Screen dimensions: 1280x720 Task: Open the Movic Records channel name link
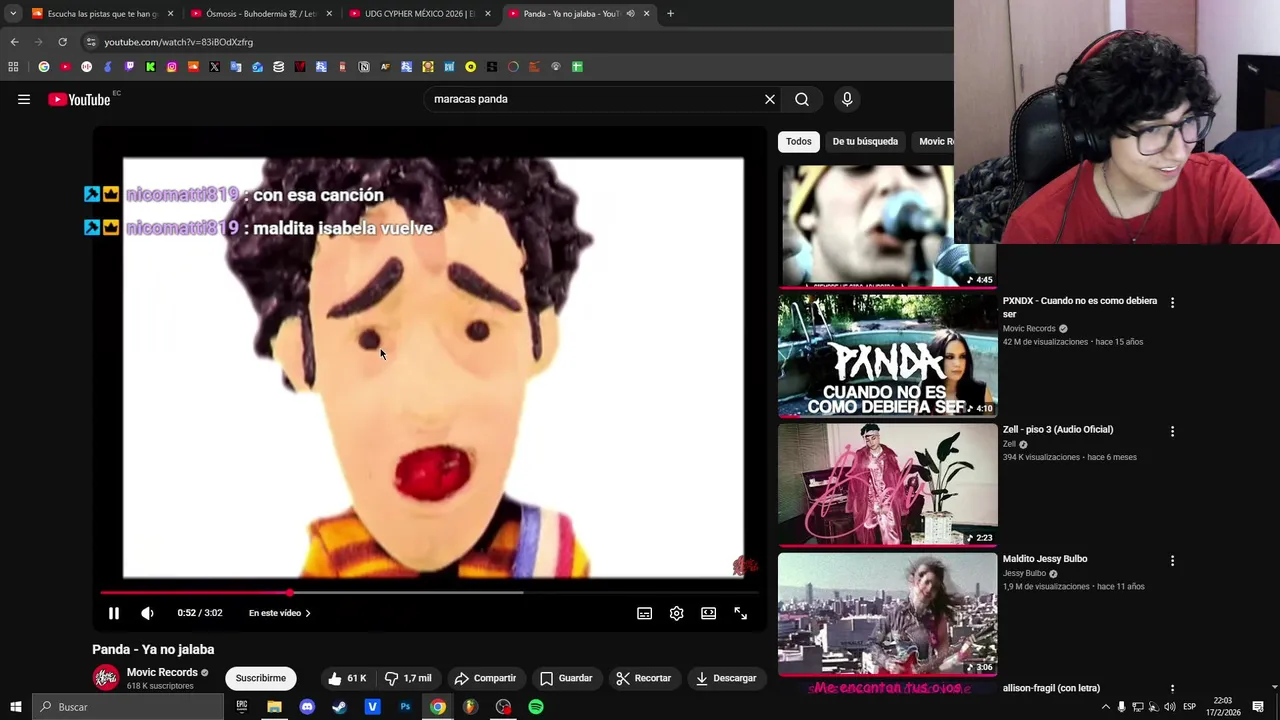pyautogui.click(x=162, y=672)
